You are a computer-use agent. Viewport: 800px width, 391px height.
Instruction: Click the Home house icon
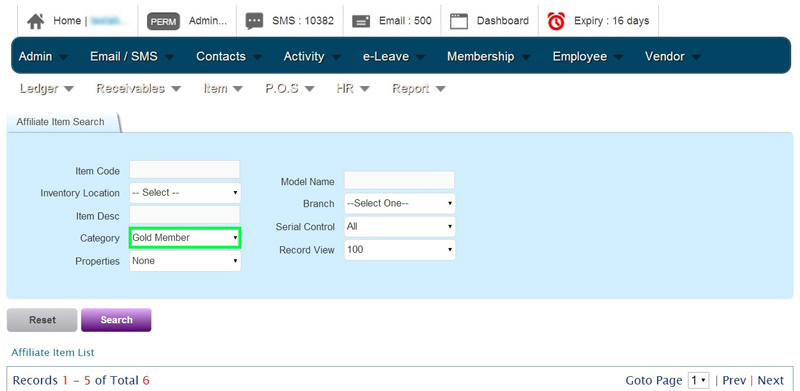click(x=35, y=21)
